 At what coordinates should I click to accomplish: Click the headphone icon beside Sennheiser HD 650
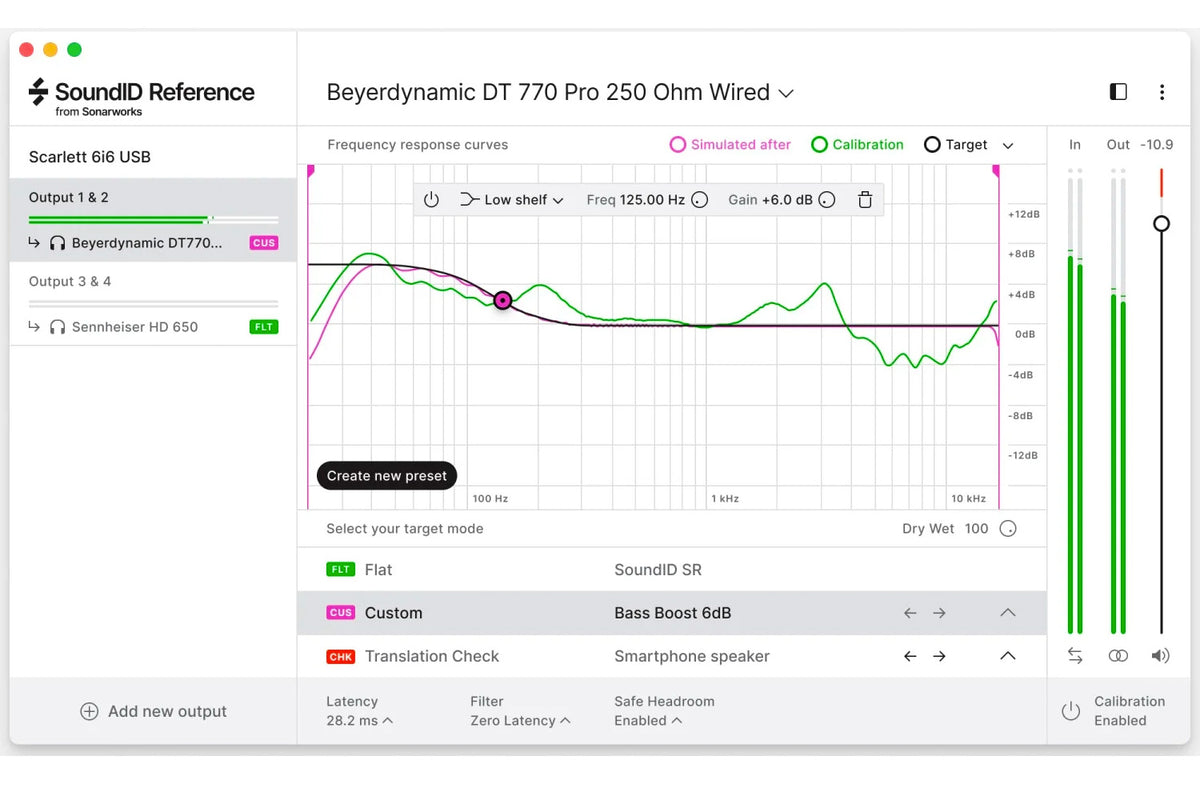click(x=57, y=327)
